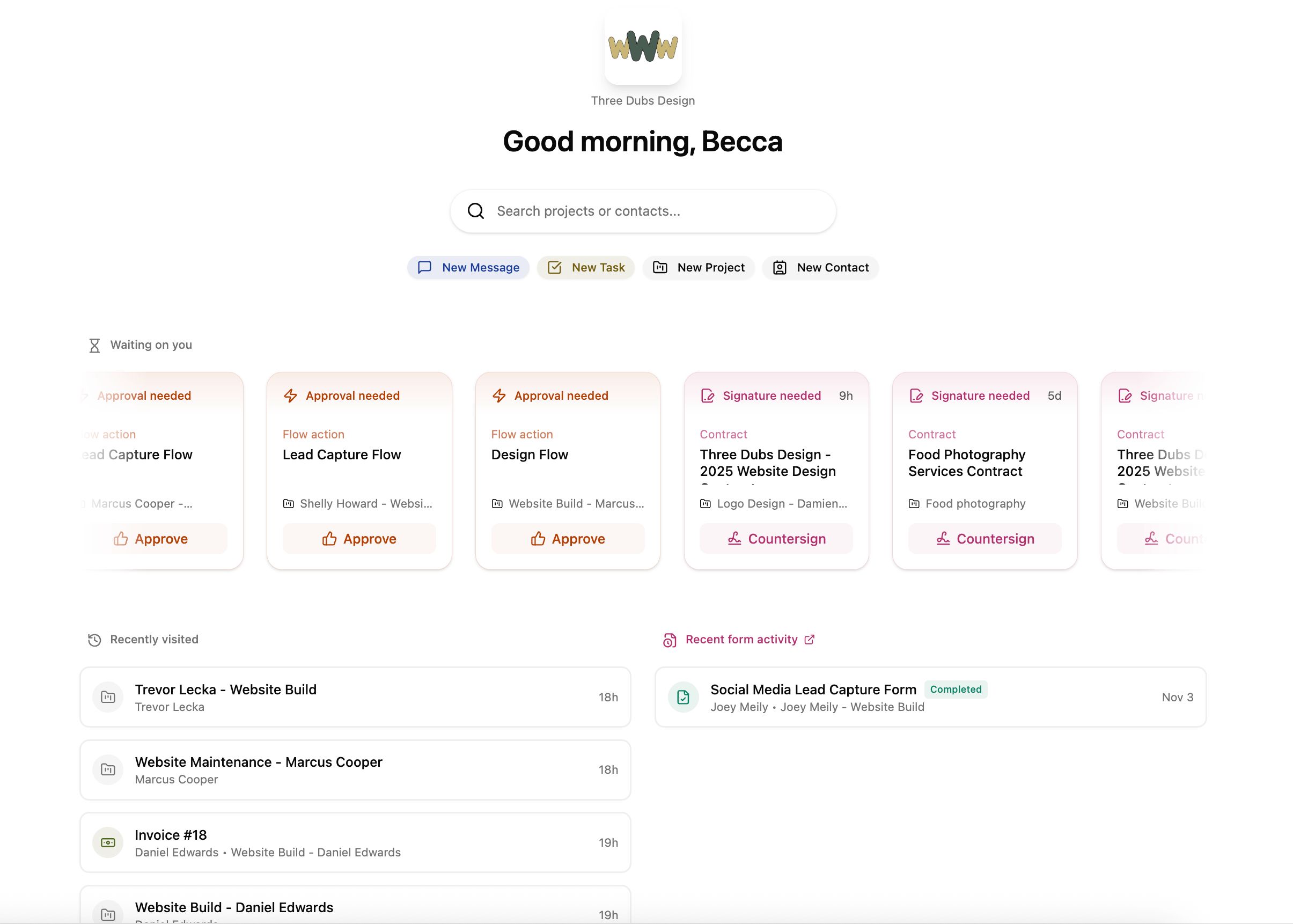Click the project folder icon on Website Maintenance card

coord(107,769)
